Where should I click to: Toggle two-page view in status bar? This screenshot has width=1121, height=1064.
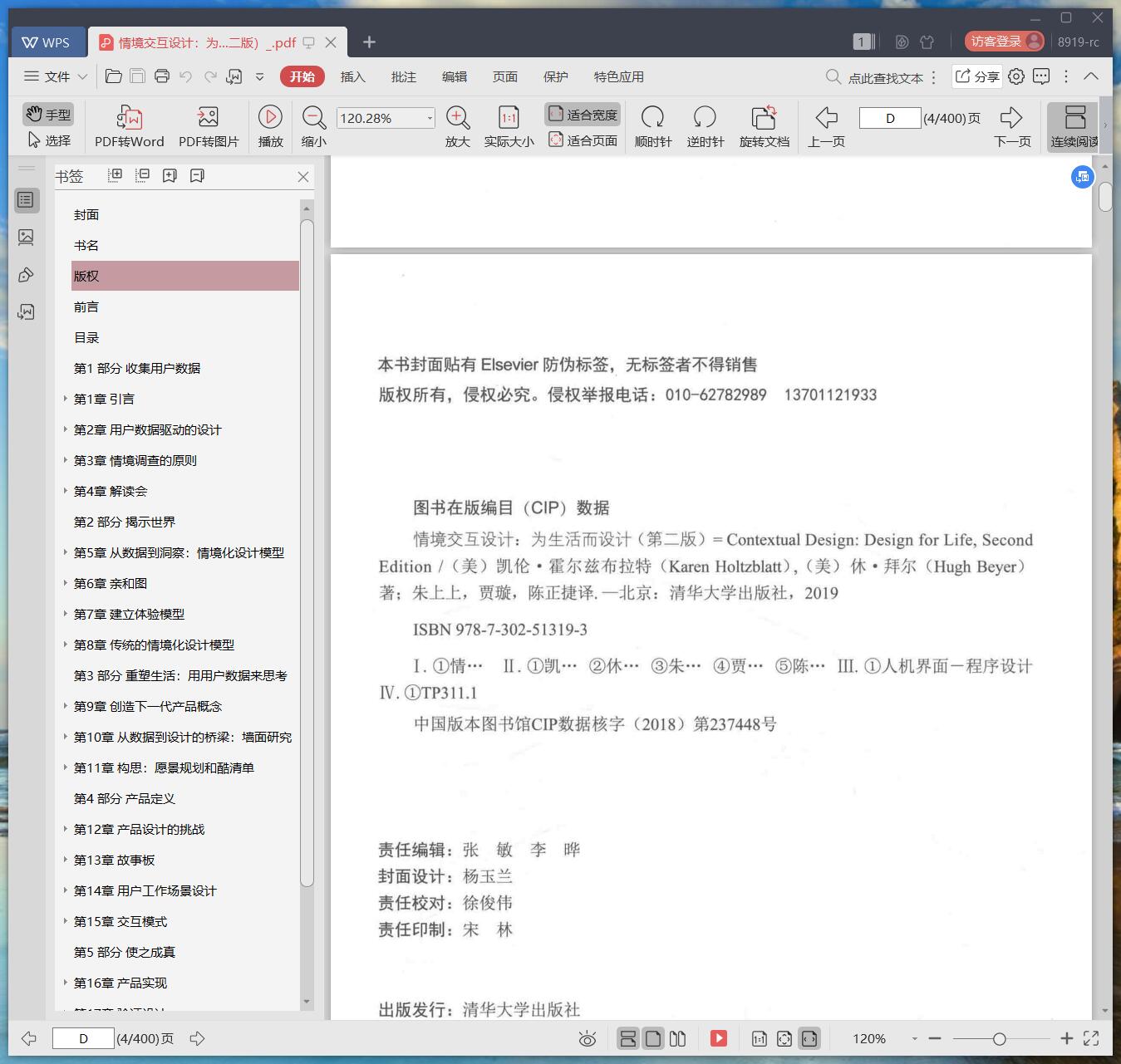[x=677, y=1038]
